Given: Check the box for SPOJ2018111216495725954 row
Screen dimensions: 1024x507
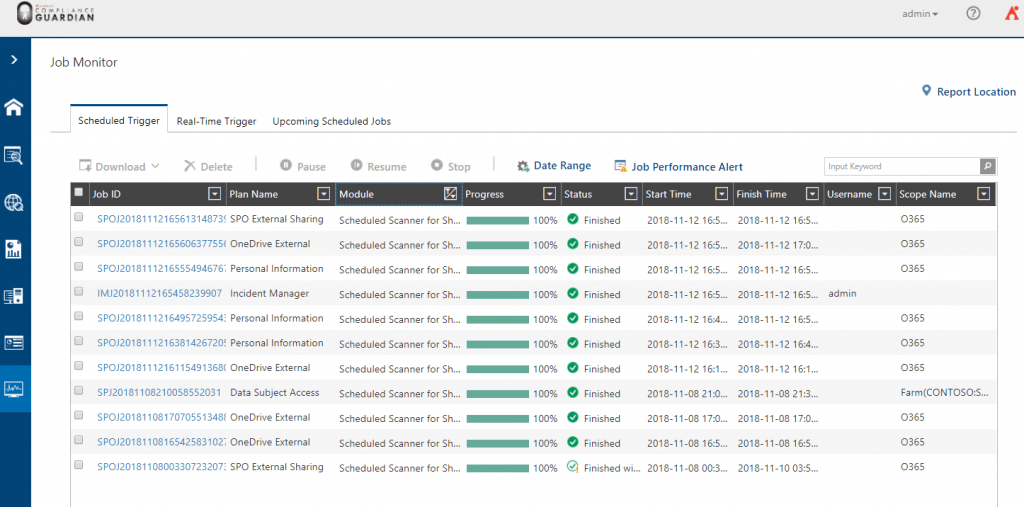Looking at the screenshot, I should point(79,316).
